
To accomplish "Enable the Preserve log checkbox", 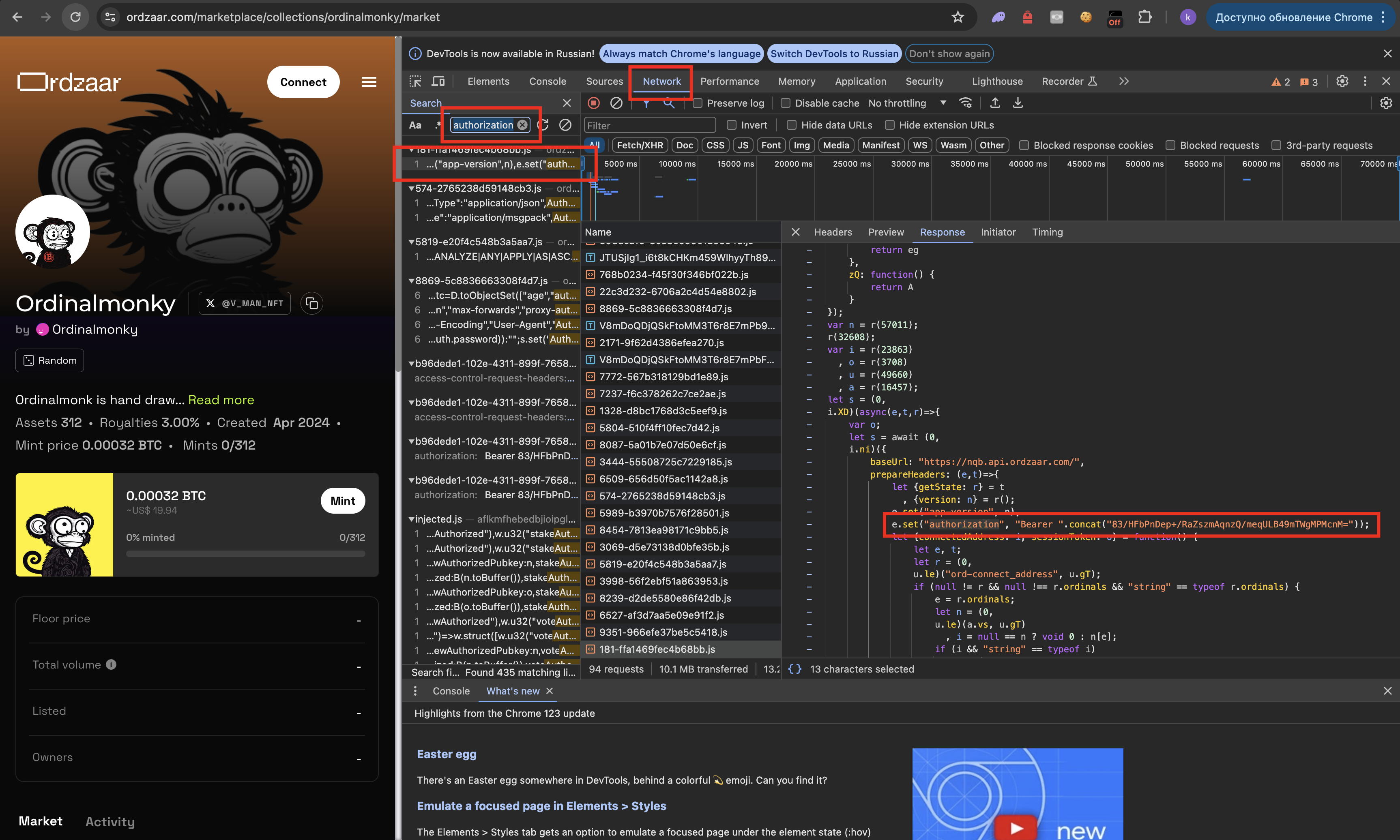I will pos(698,103).
